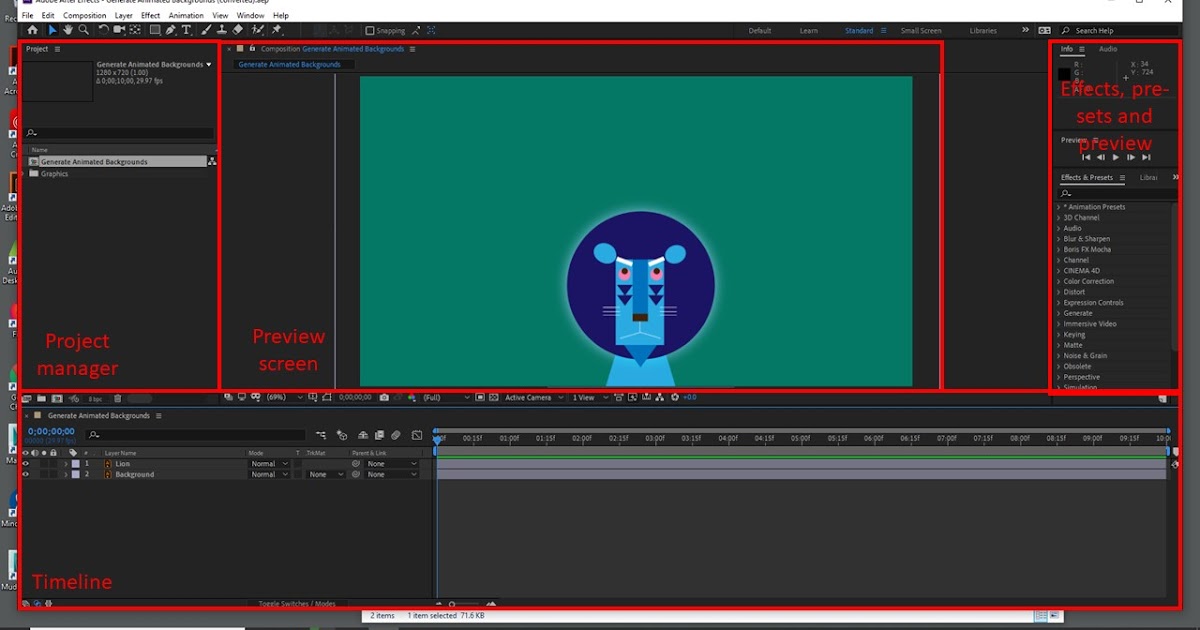The width and height of the screenshot is (1200, 630).
Task: Switch to the Learn workspace tab
Action: pos(809,30)
